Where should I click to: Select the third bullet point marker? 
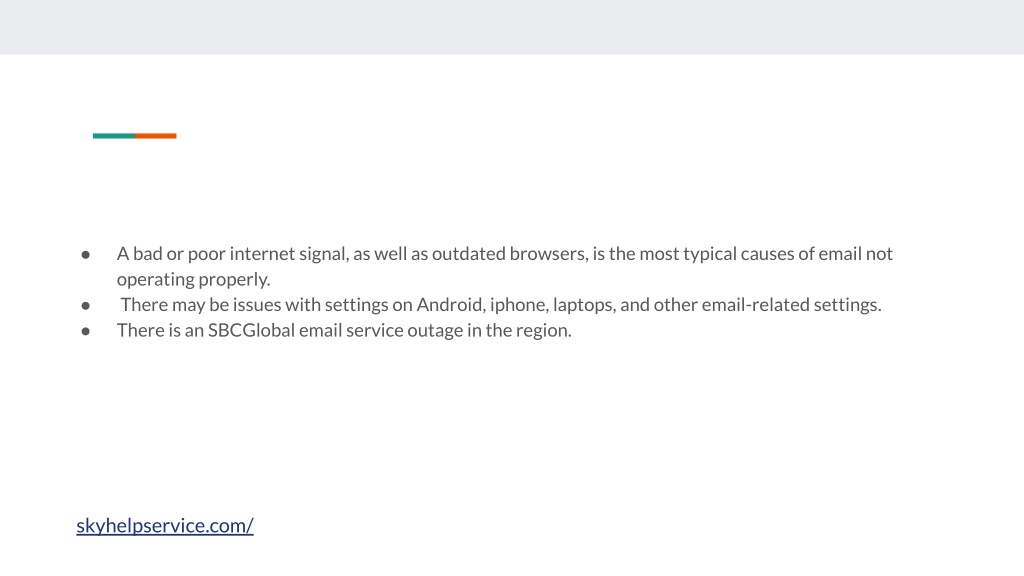[x=86, y=330]
